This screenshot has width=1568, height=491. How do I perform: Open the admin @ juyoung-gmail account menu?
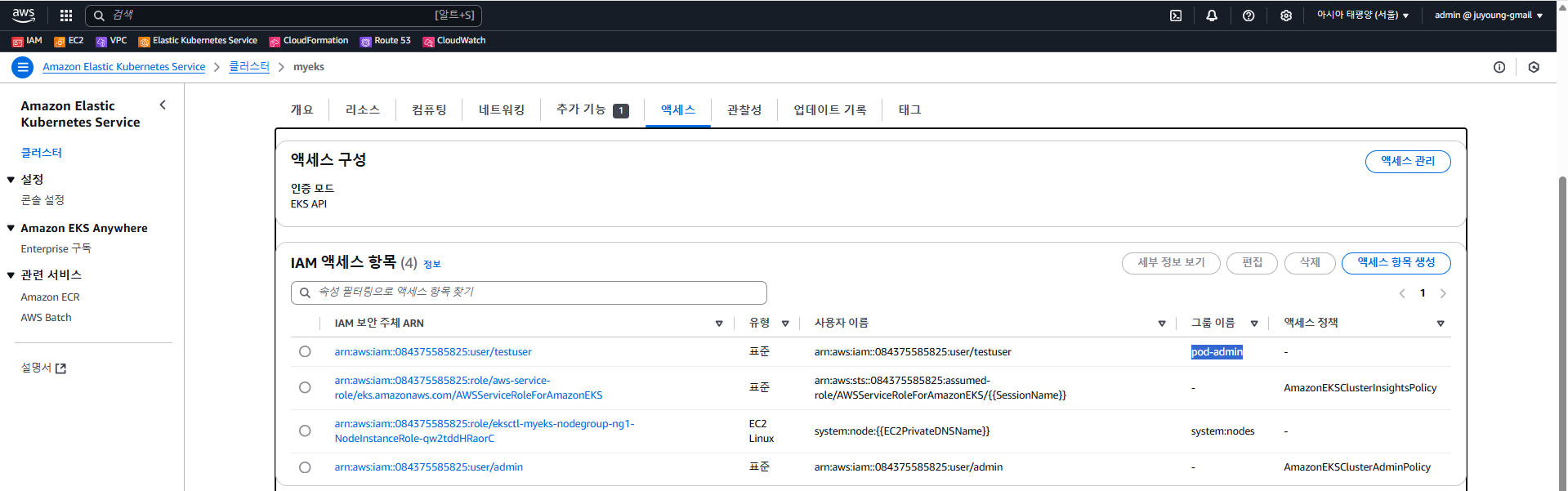1489,16
